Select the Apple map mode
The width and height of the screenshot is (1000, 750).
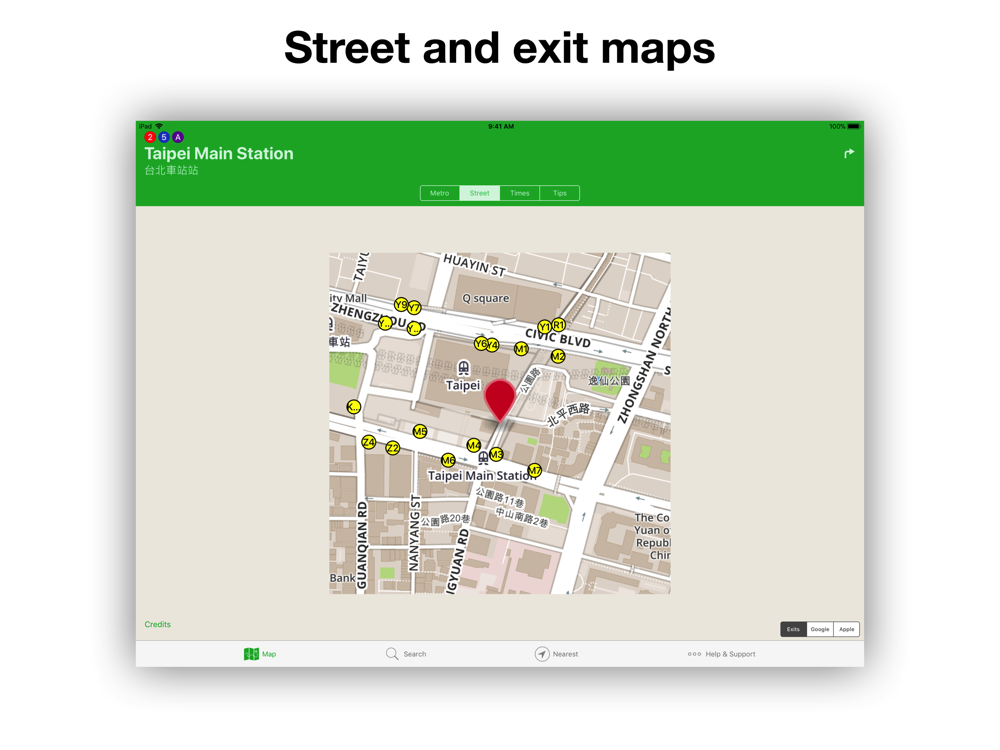click(847, 629)
